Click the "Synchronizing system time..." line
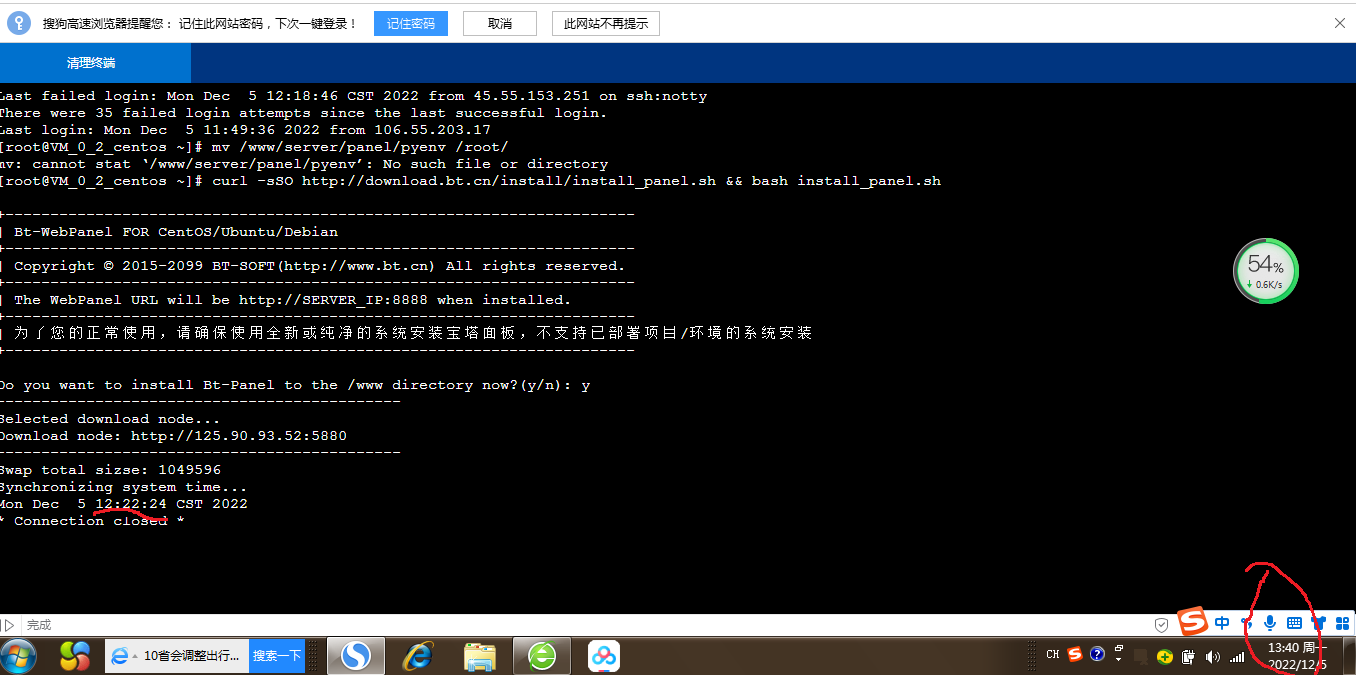 pyautogui.click(x=123, y=487)
